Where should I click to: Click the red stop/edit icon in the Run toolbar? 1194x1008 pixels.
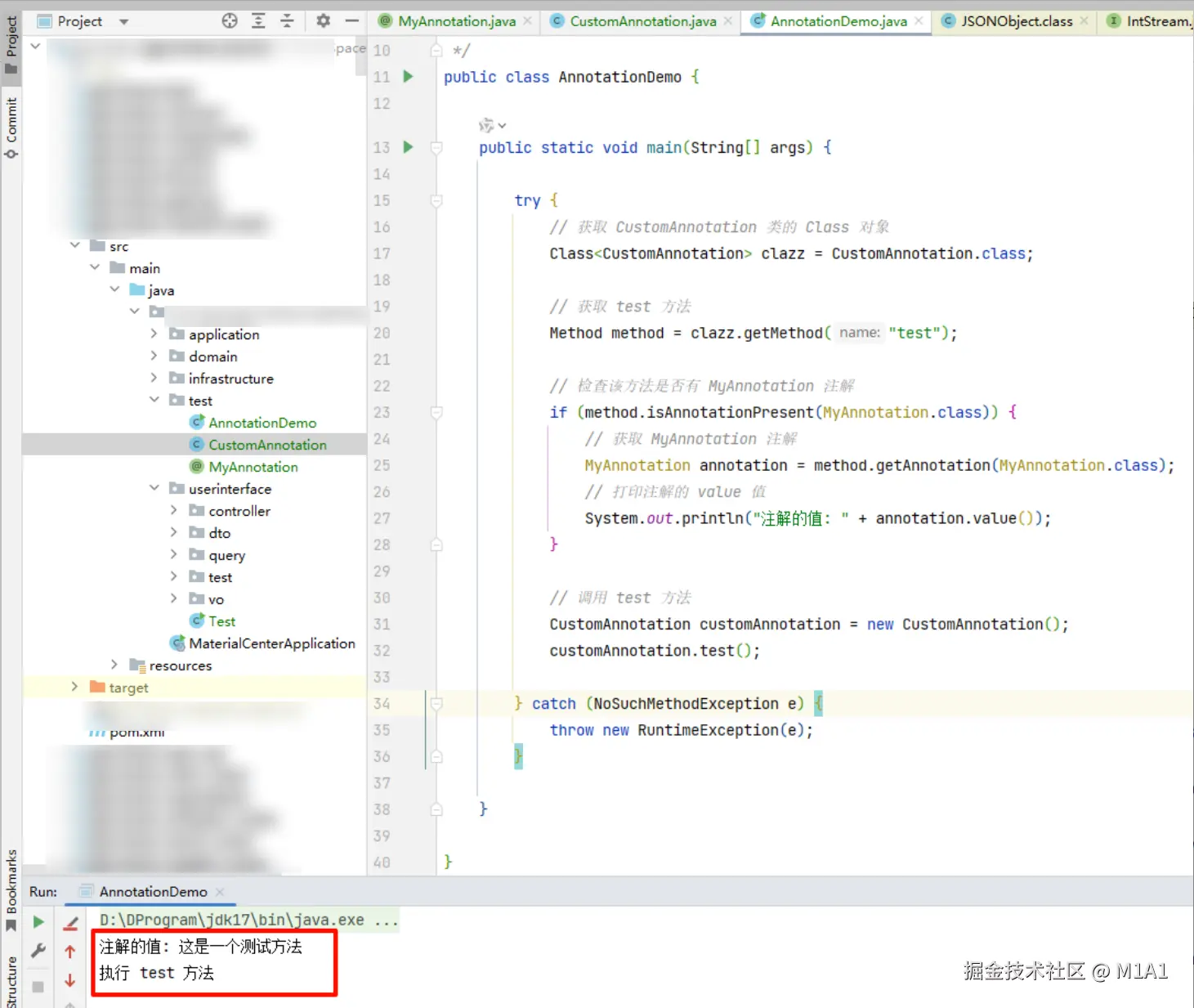70,923
